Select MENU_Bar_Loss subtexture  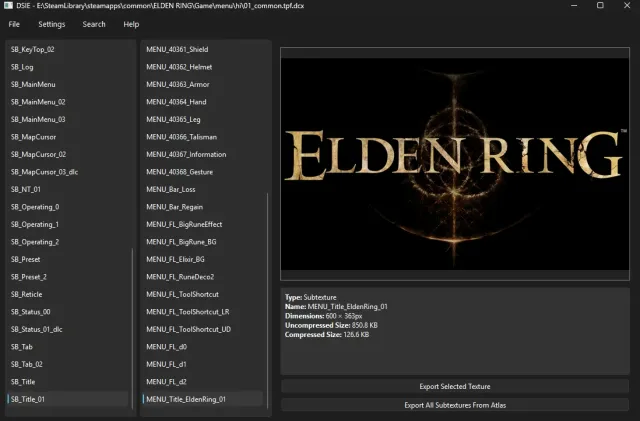point(202,189)
